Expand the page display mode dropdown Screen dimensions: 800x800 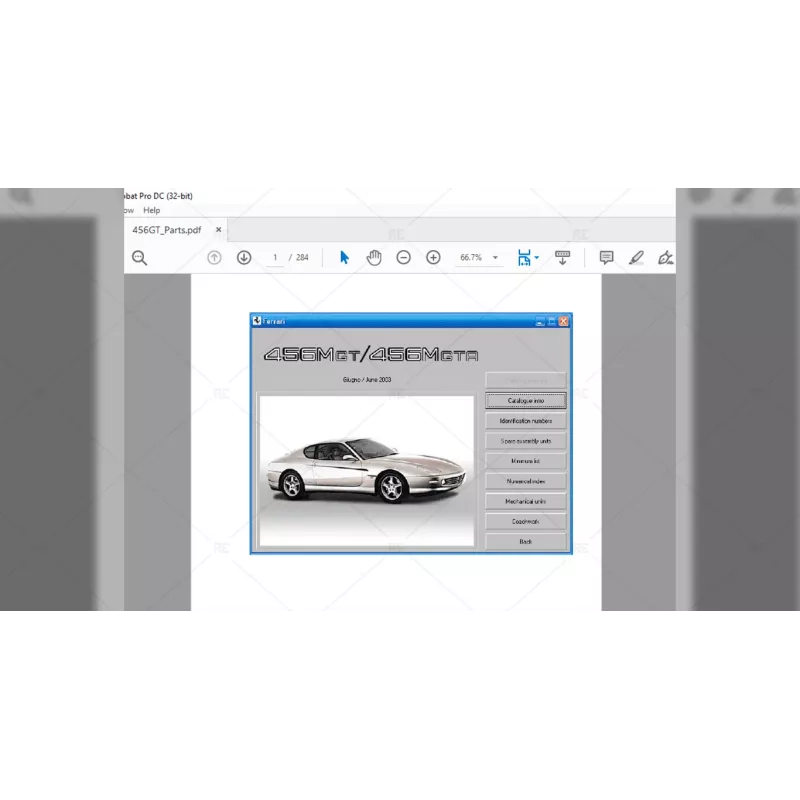coord(536,257)
